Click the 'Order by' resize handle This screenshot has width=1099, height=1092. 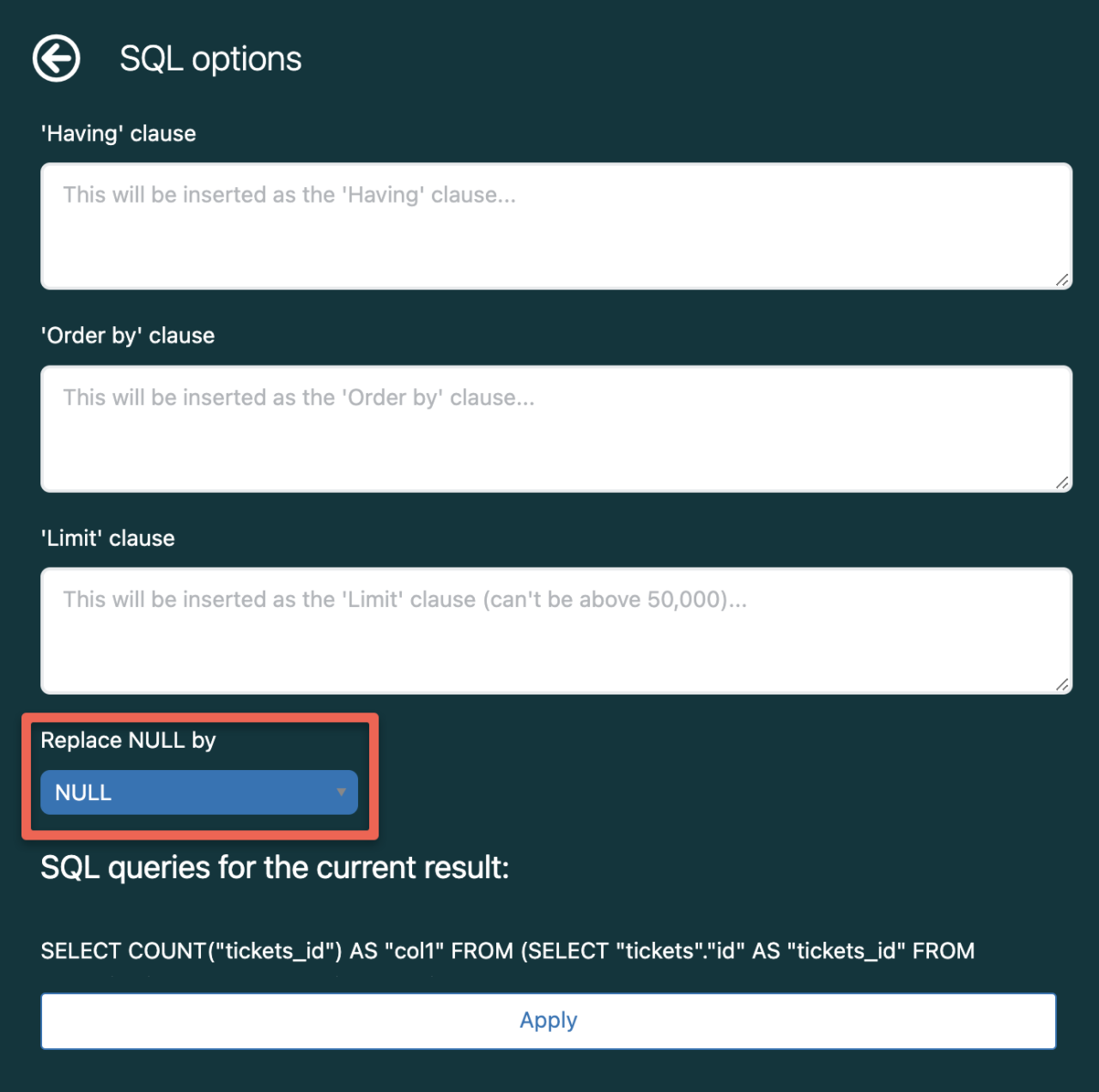1062,482
